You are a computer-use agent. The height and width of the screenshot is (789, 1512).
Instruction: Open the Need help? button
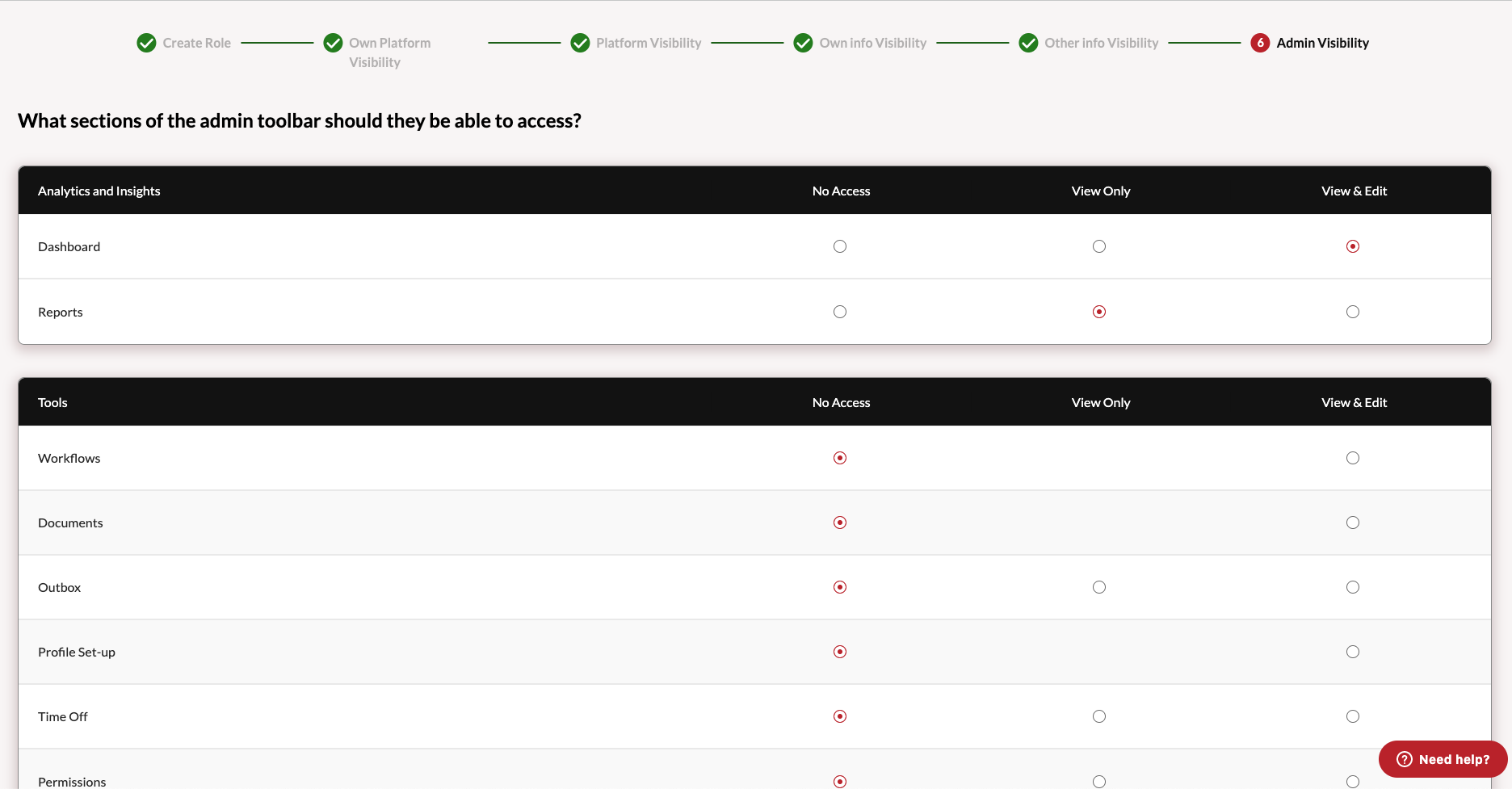pos(1443,759)
